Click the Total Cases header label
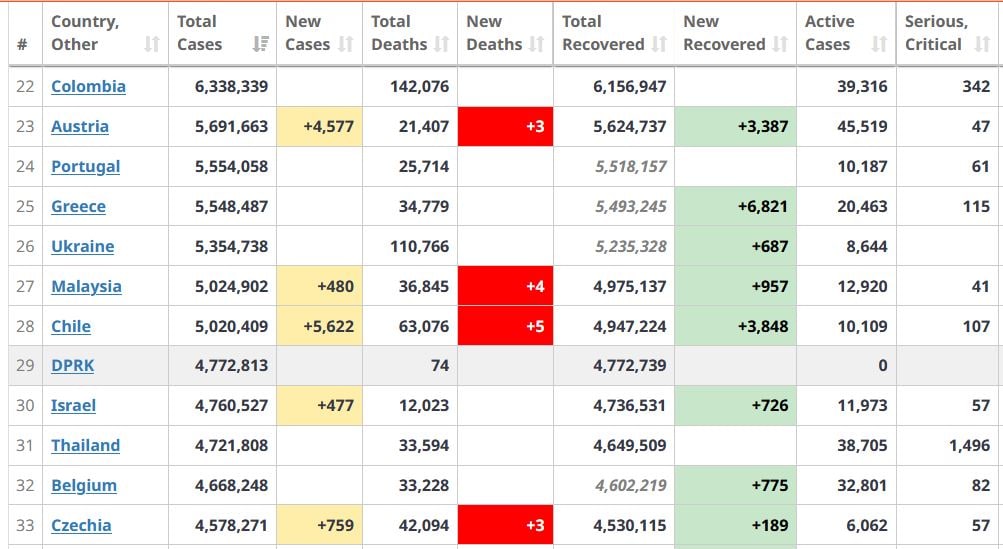The height and width of the screenshot is (549, 1003). click(x=200, y=33)
